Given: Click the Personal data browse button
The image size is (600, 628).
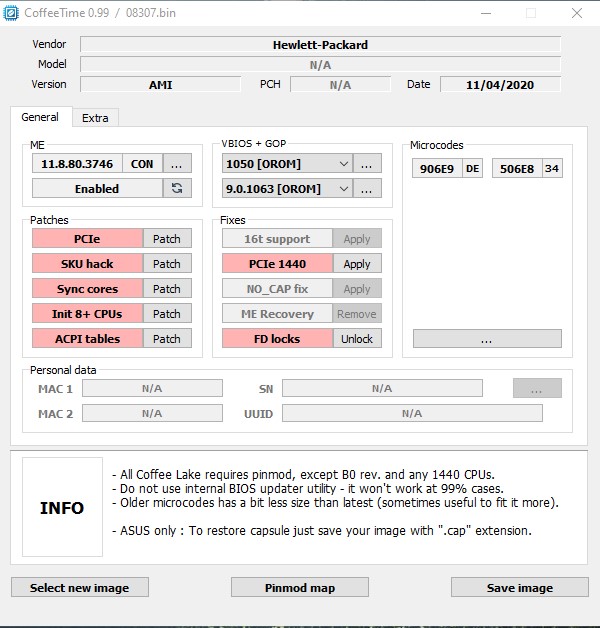Looking at the screenshot, I should click(x=537, y=388).
